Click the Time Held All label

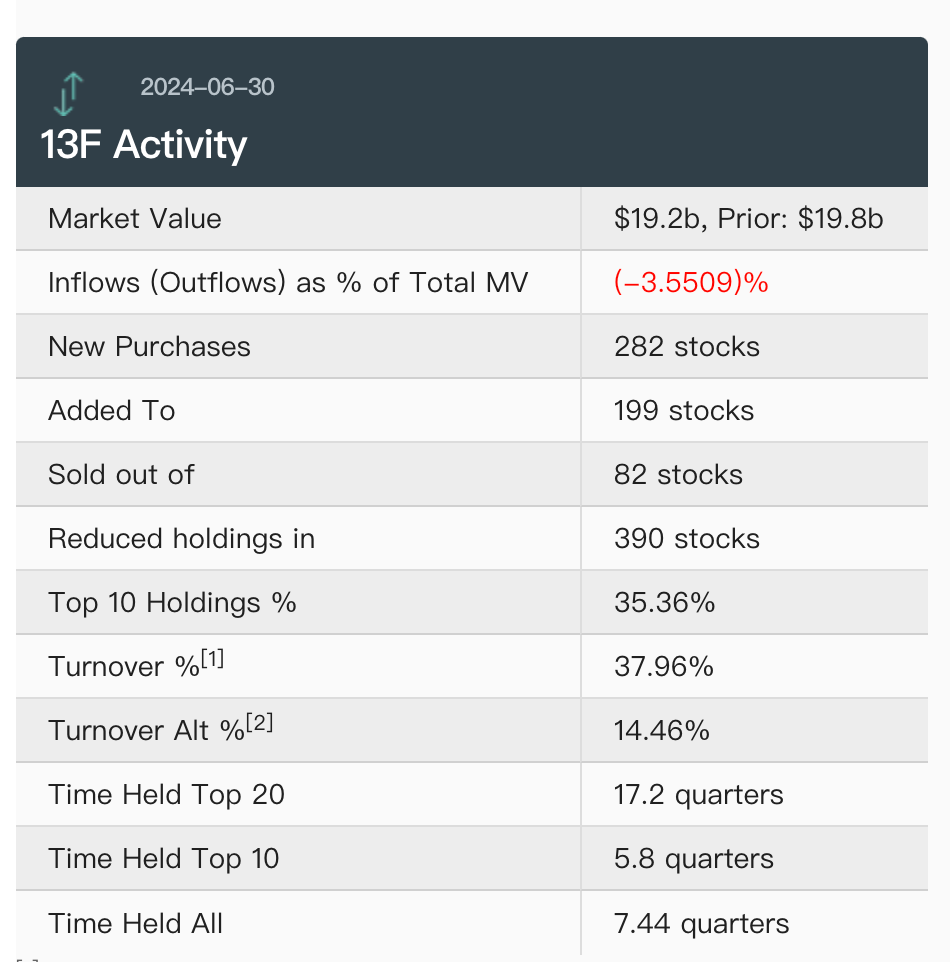(136, 923)
